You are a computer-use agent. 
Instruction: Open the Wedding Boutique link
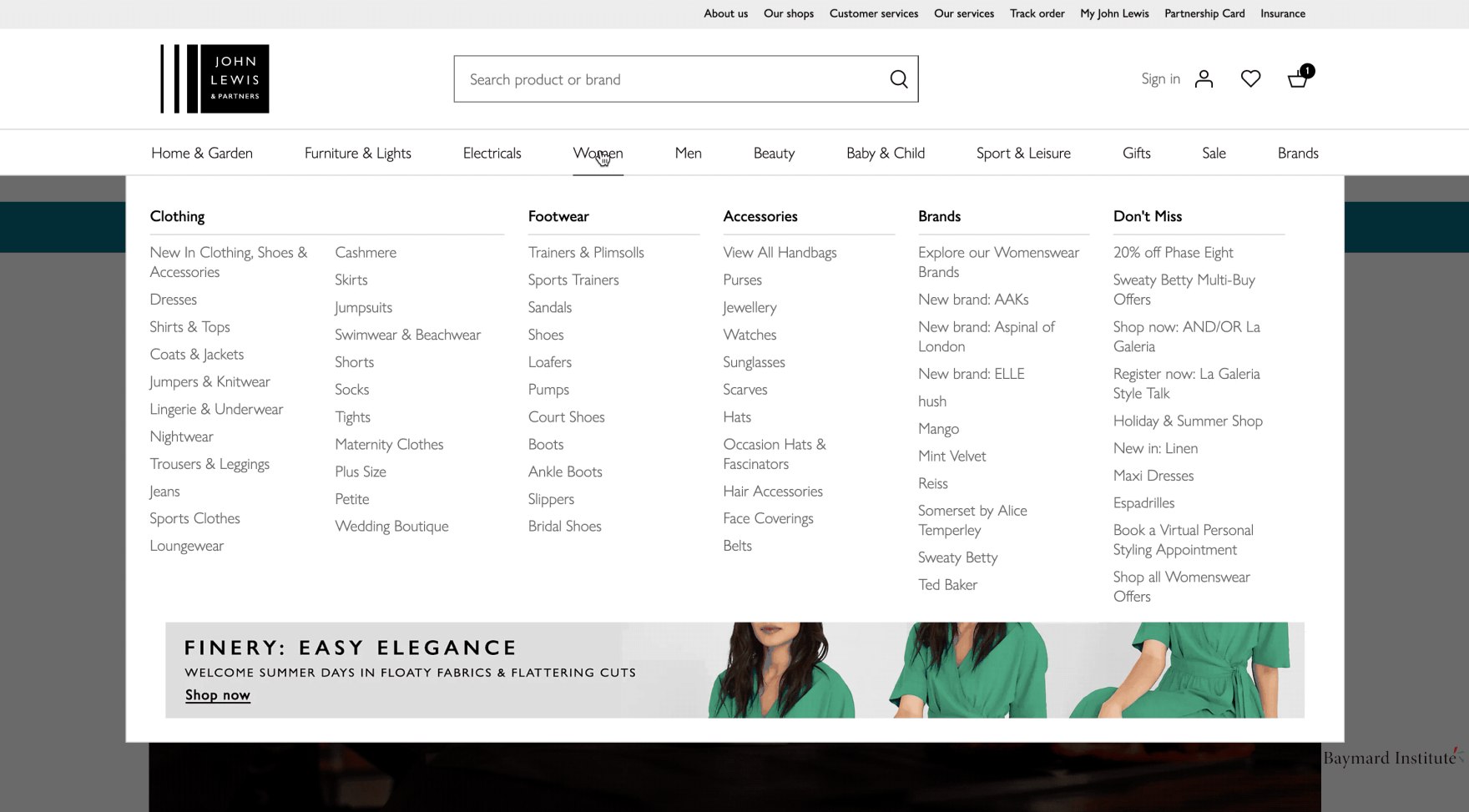(391, 525)
